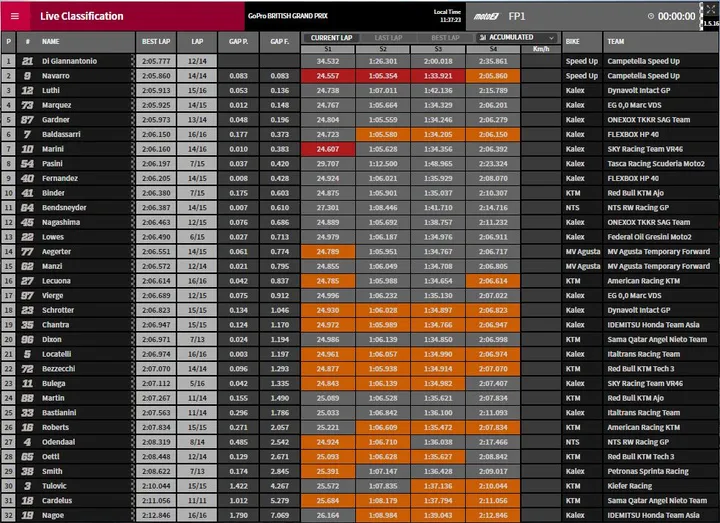This screenshot has width=720, height=523.
Task: Sort by the S1 sector column
Action: (328, 49)
